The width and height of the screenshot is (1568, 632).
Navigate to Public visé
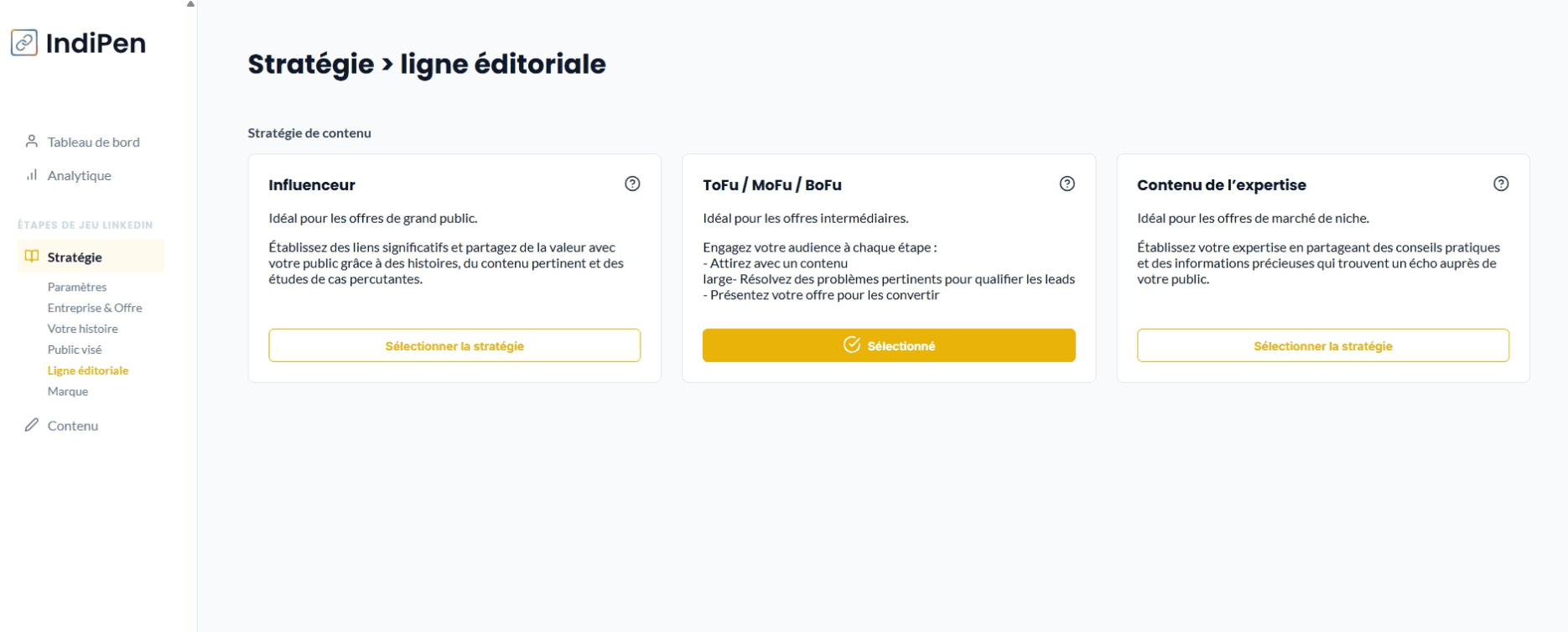point(75,350)
